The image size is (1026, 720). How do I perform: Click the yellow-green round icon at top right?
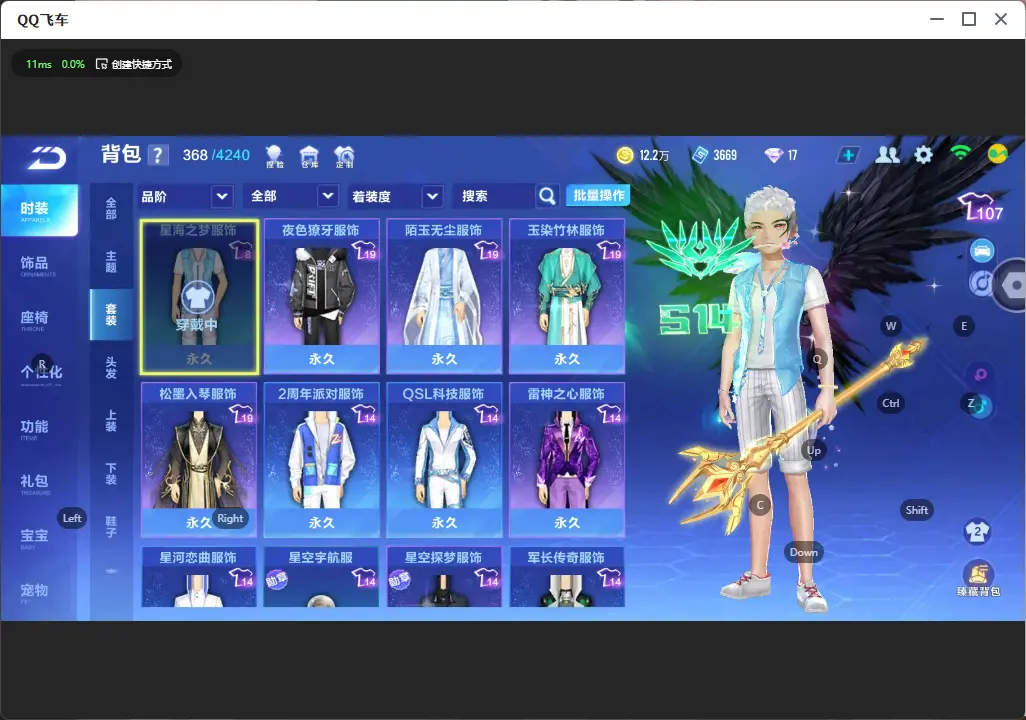[997, 154]
